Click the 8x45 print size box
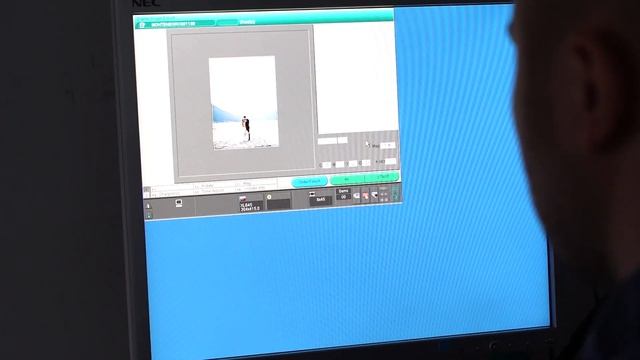The height and width of the screenshot is (360, 640). (x=321, y=200)
